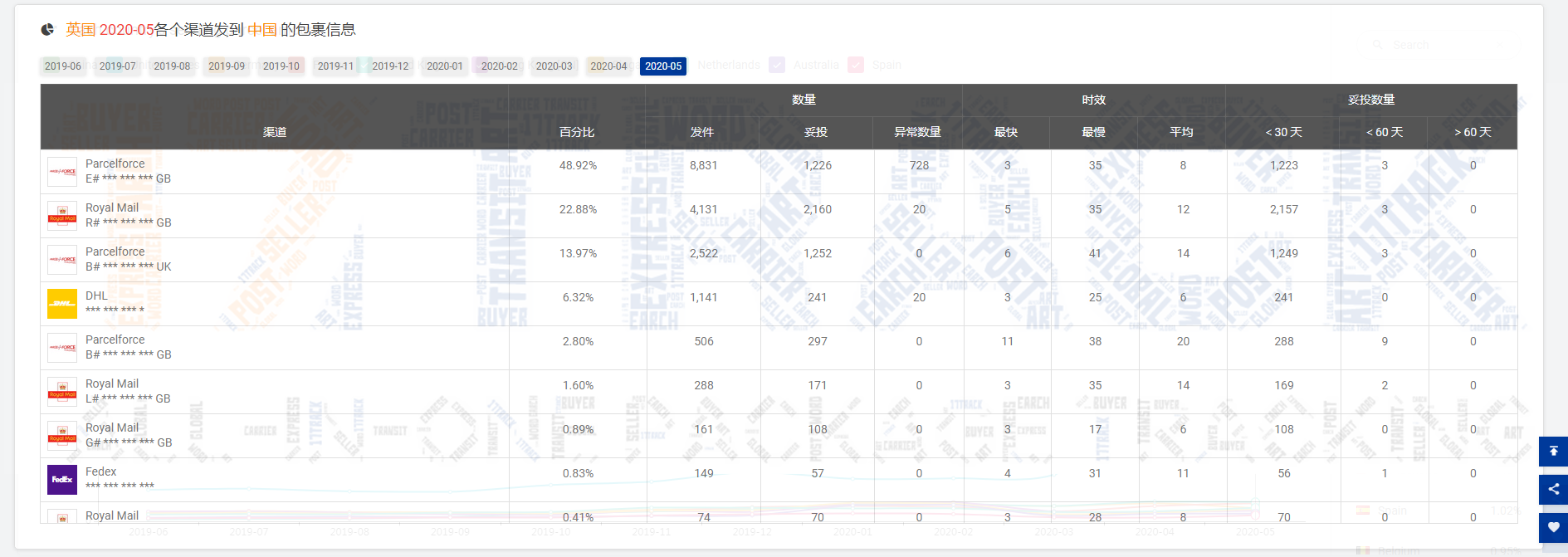The image size is (1568, 557).
Task: Click the active 2020-05 month tab
Action: (x=663, y=66)
